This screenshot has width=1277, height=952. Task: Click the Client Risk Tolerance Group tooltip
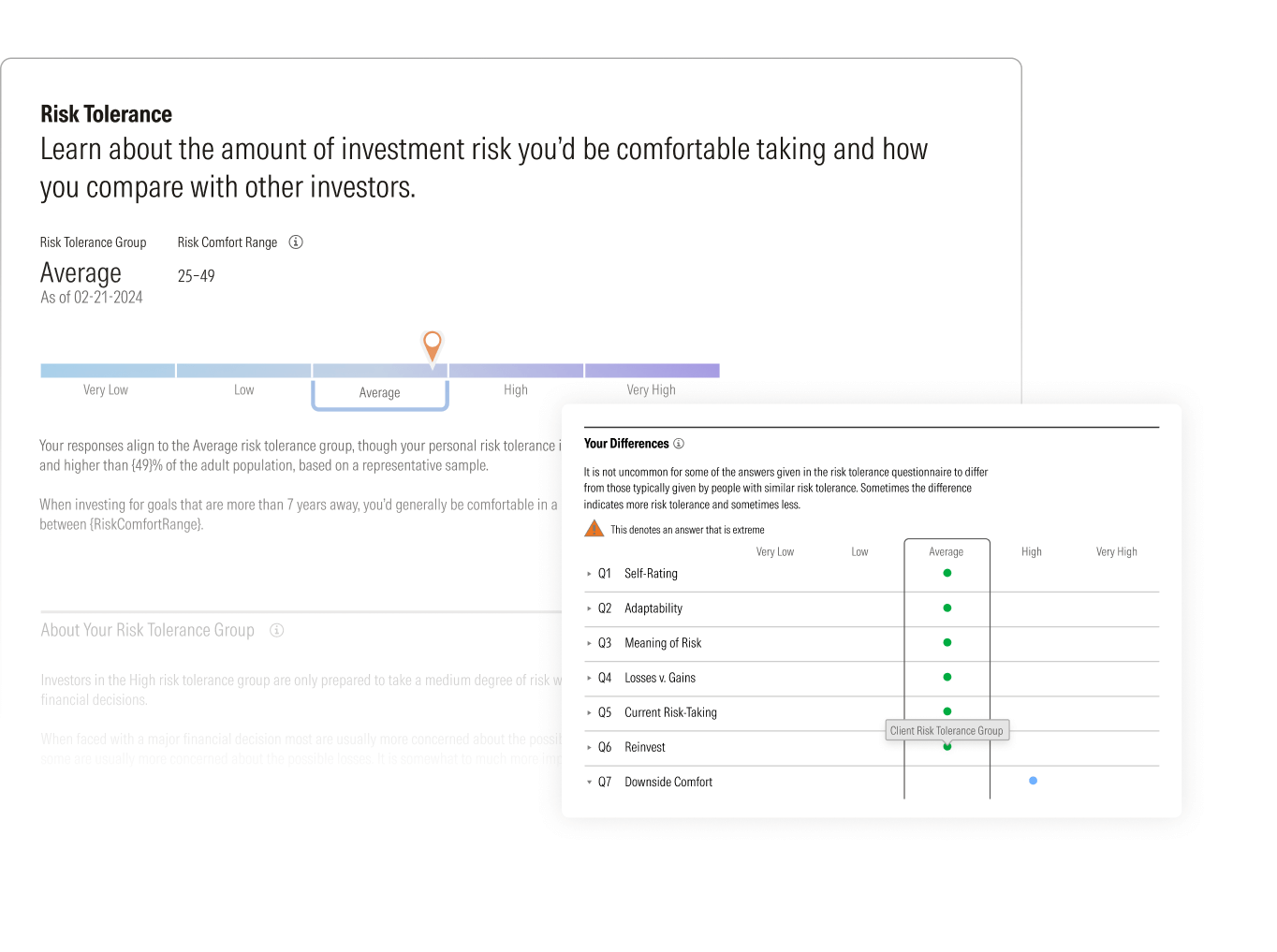click(x=947, y=731)
